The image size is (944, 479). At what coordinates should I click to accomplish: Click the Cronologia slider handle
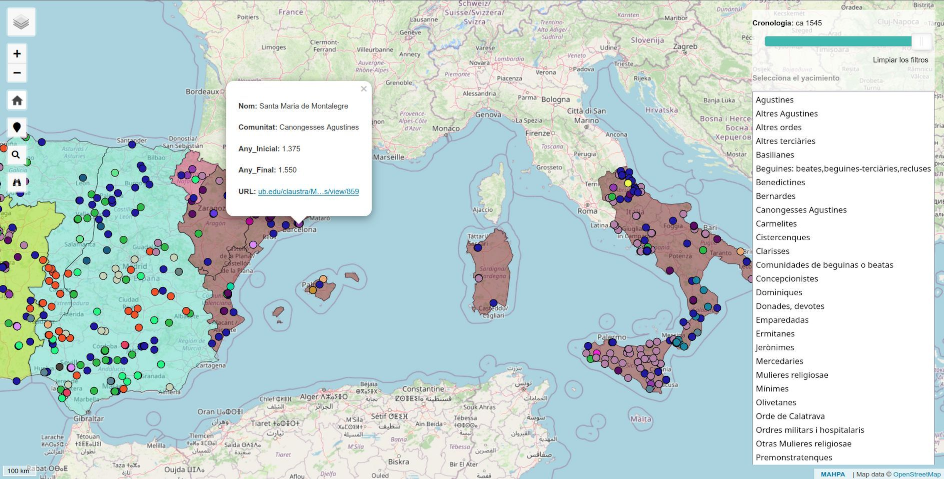point(921,41)
